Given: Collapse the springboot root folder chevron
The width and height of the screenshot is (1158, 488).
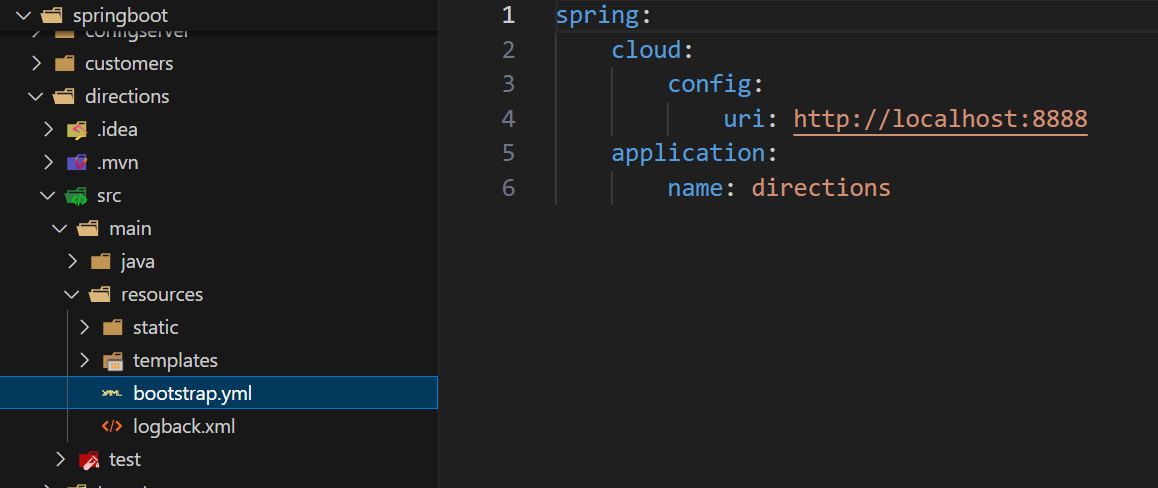Looking at the screenshot, I should coord(24,16).
